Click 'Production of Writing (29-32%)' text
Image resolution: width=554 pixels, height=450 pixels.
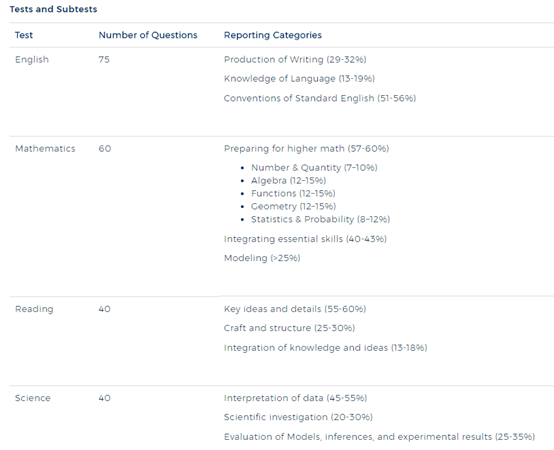click(295, 59)
